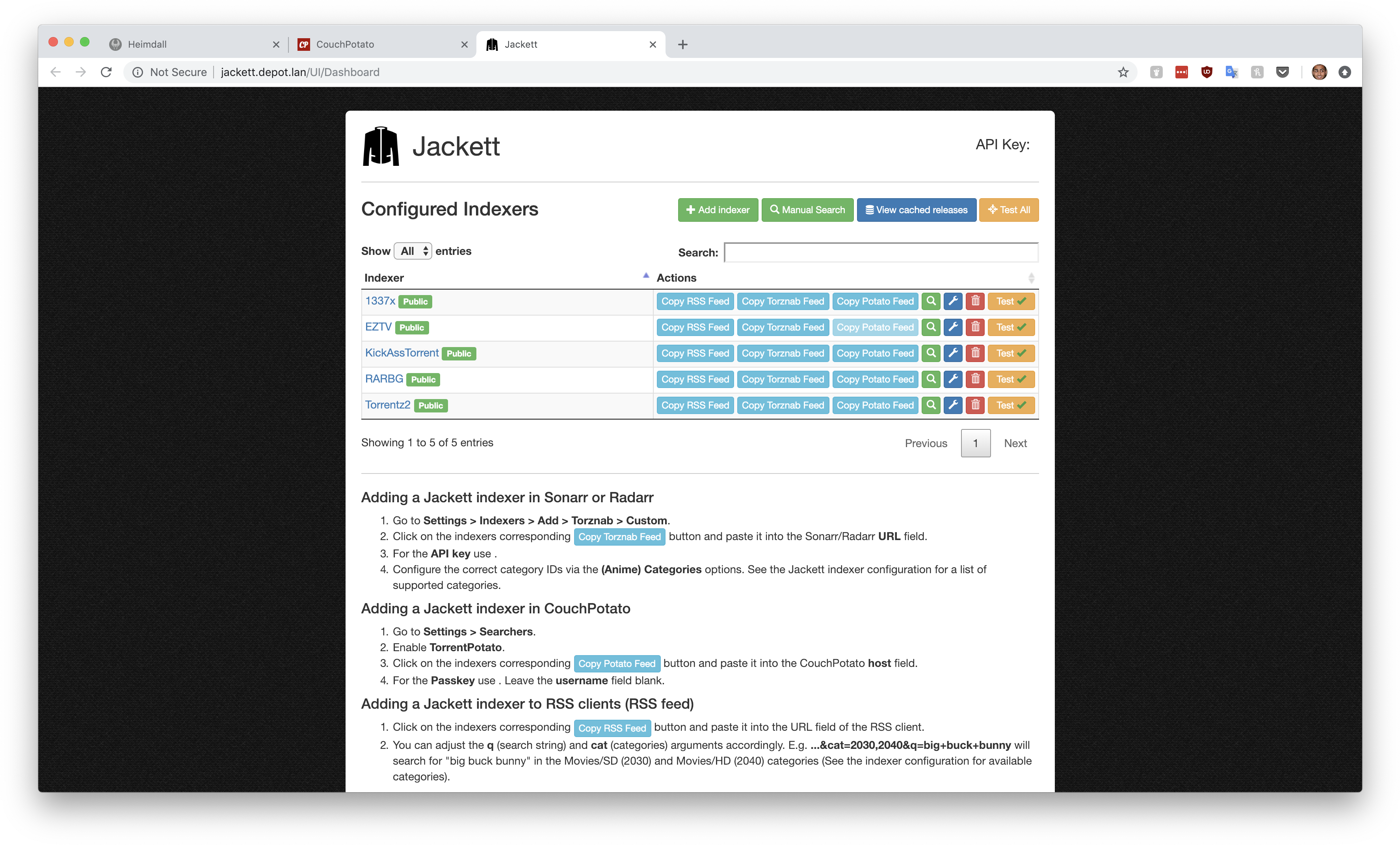Reload the Jackett dashboard page
Viewport: 1400px width, 845px height.
click(106, 72)
